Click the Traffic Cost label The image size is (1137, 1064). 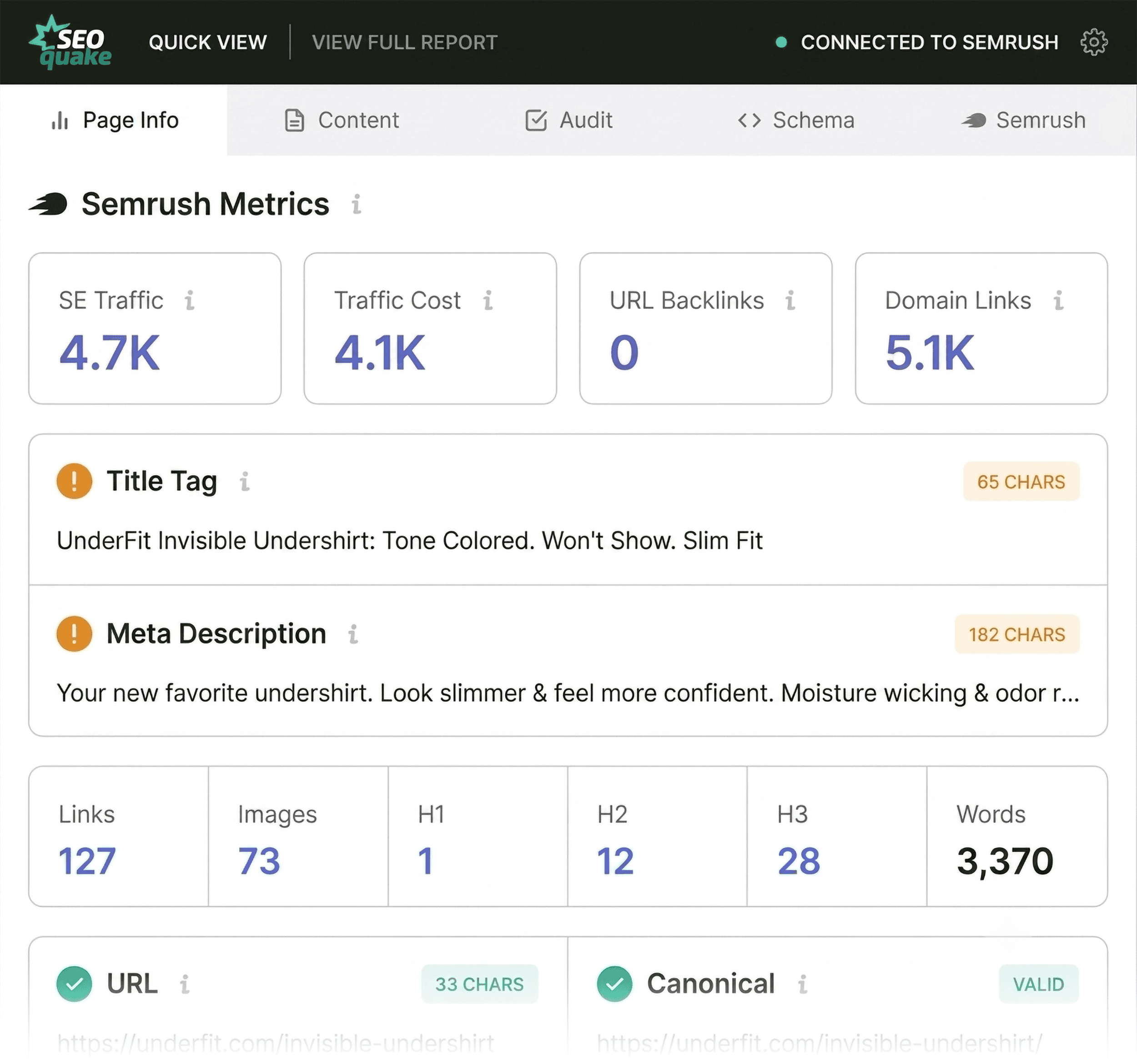(x=397, y=300)
